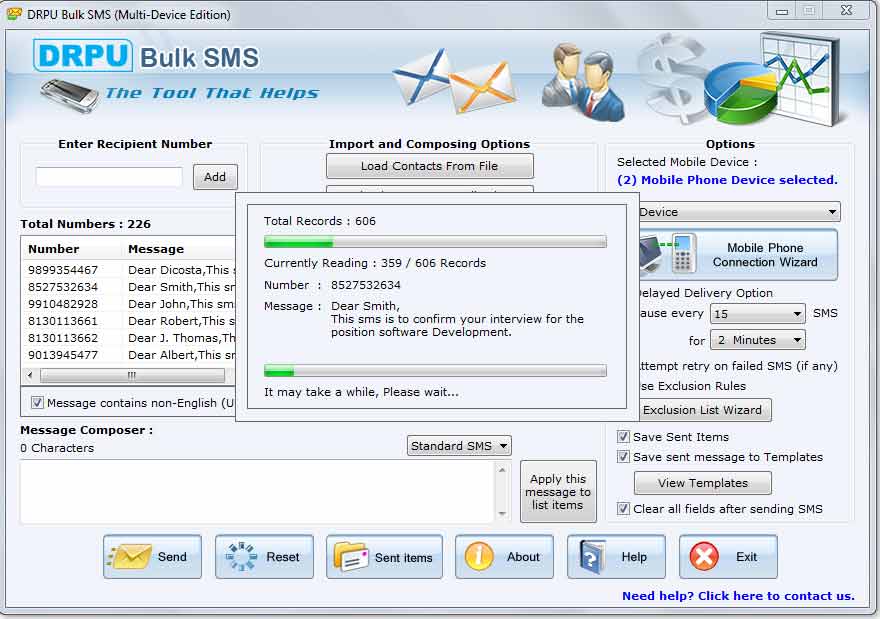Click Load Contacts From File
This screenshot has height=619, width=880.
(429, 166)
